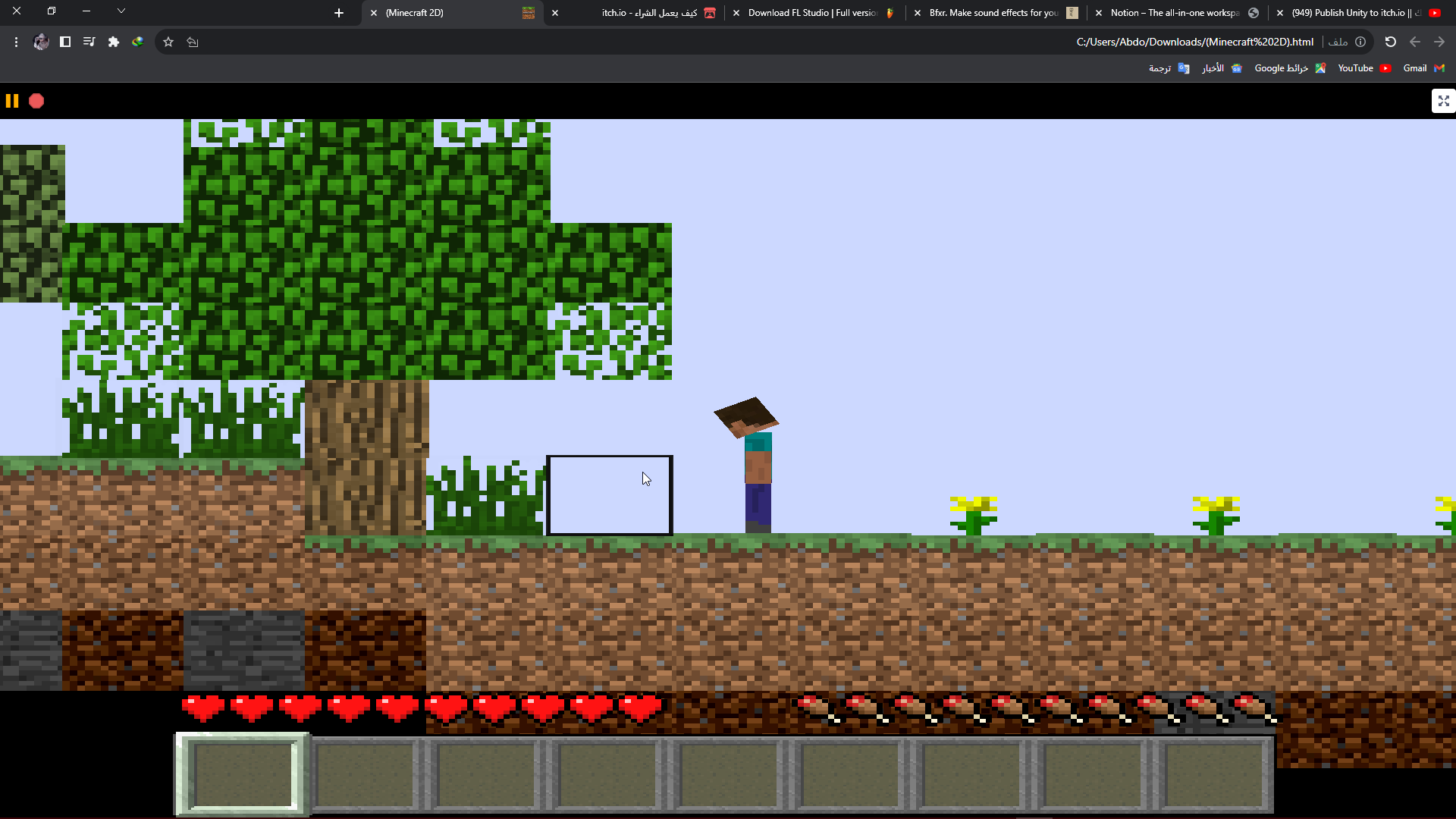Go back with the browser back arrow
The image size is (1456, 819).
[1415, 42]
